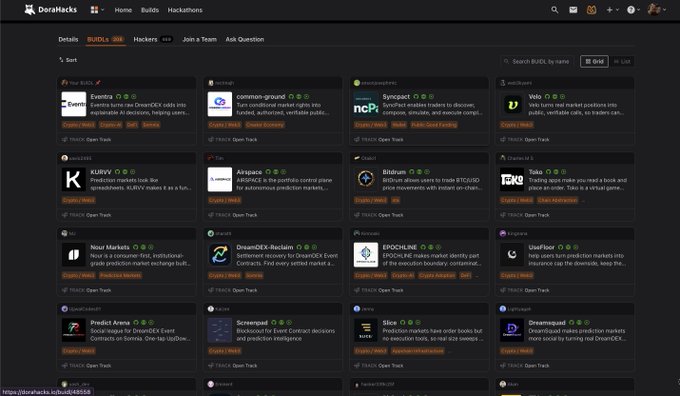Open the user avatar profile menu
680x396 pixels.
point(657,9)
